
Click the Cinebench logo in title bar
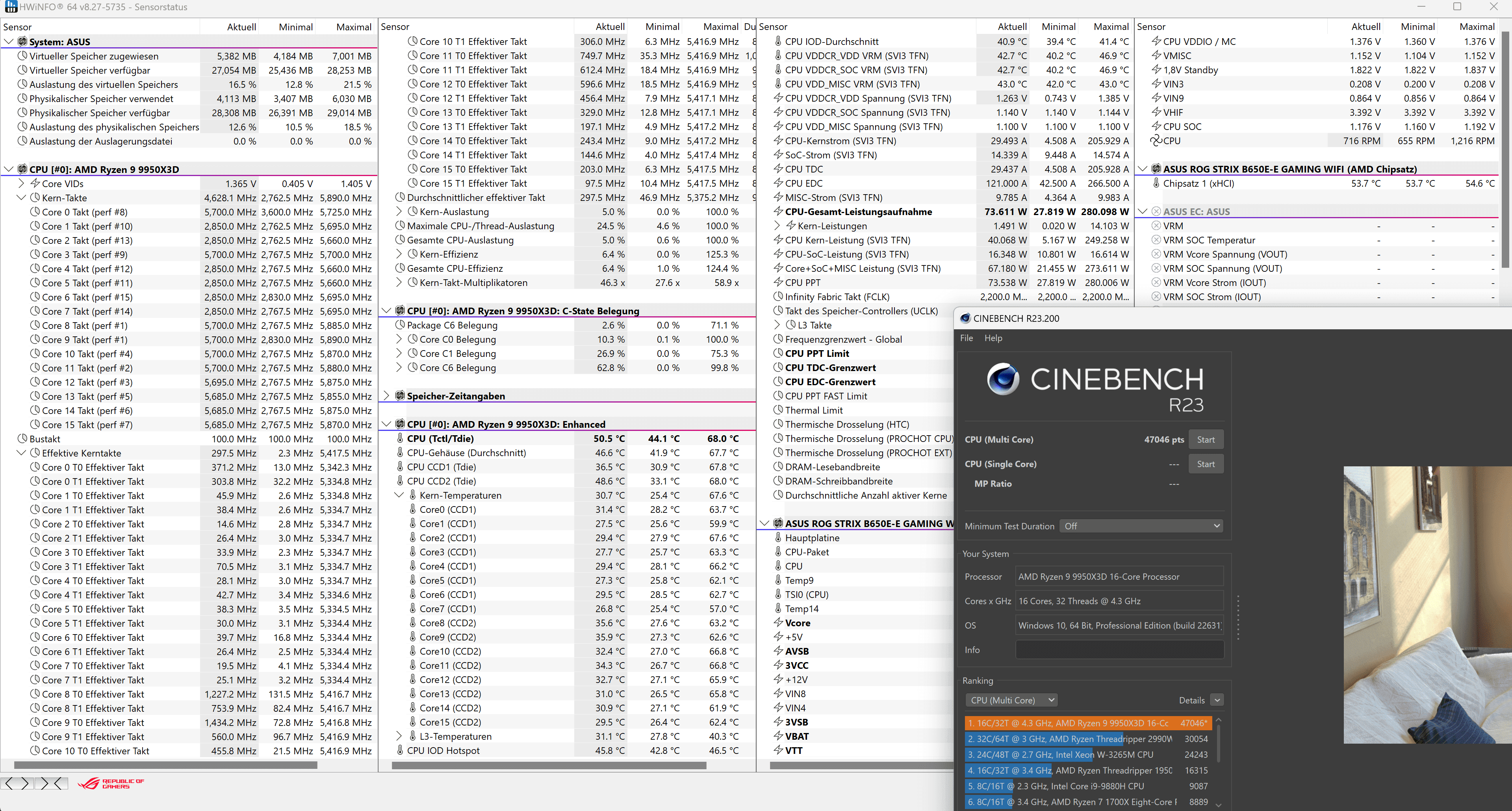(965, 319)
